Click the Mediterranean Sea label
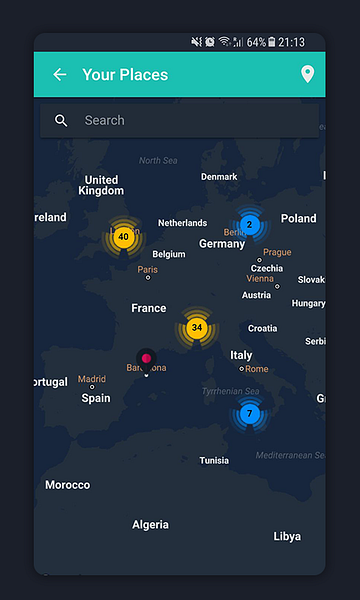The image size is (360, 600). pos(290,455)
